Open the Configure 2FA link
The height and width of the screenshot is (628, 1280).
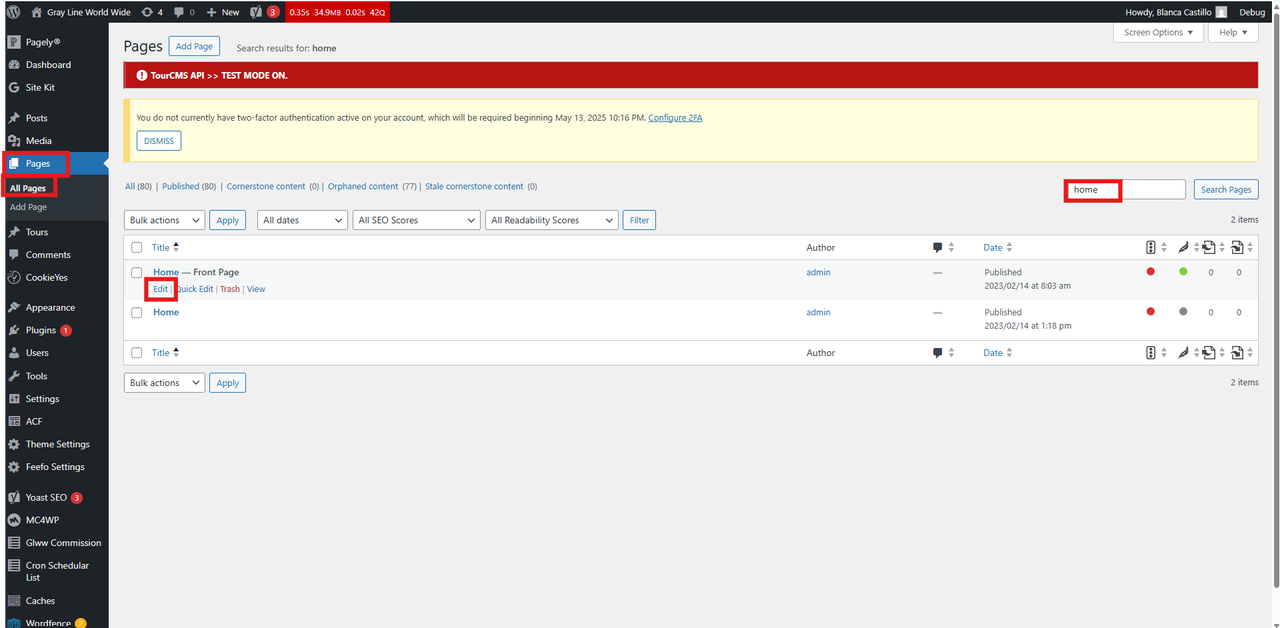675,118
